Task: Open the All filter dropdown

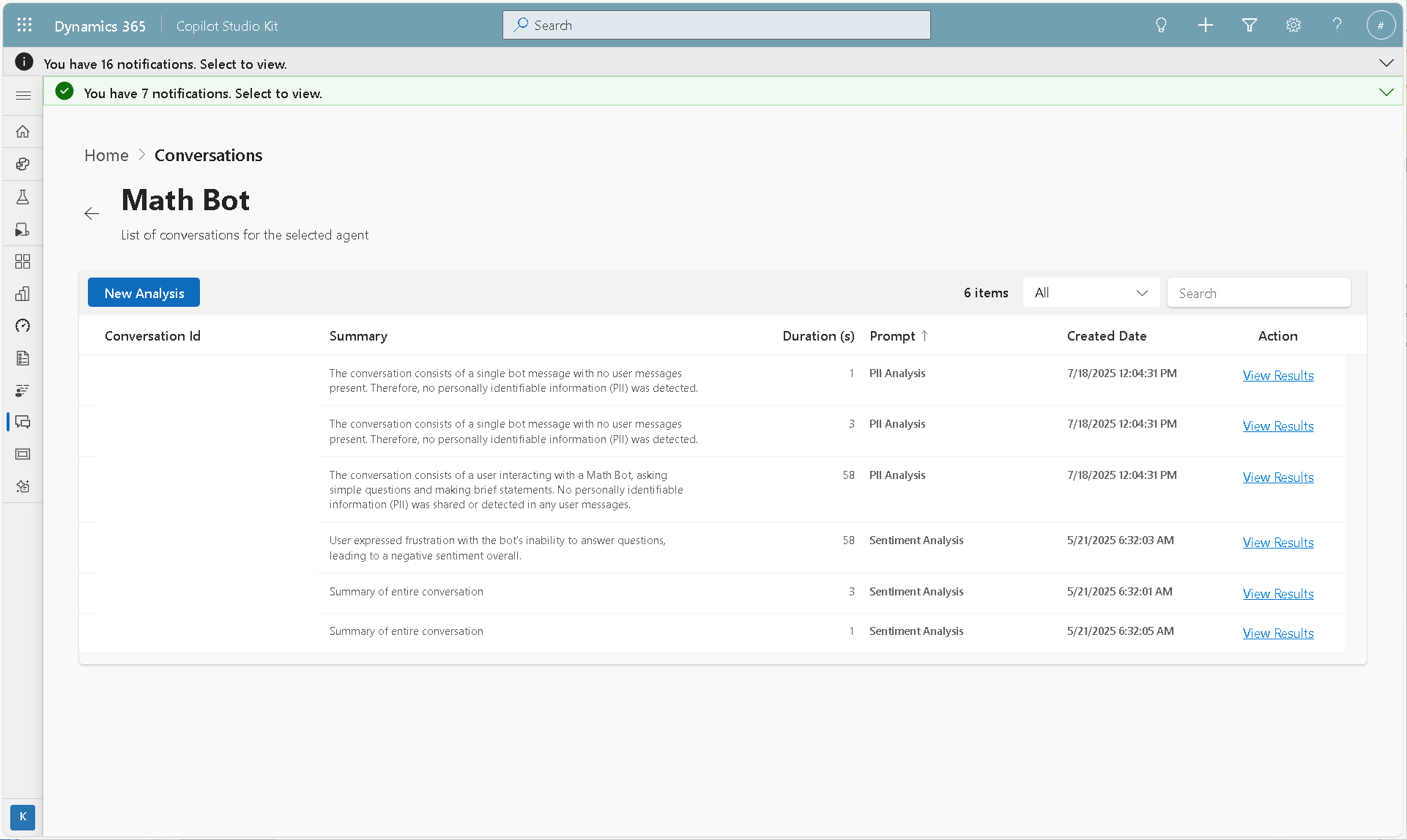Action: (1091, 293)
